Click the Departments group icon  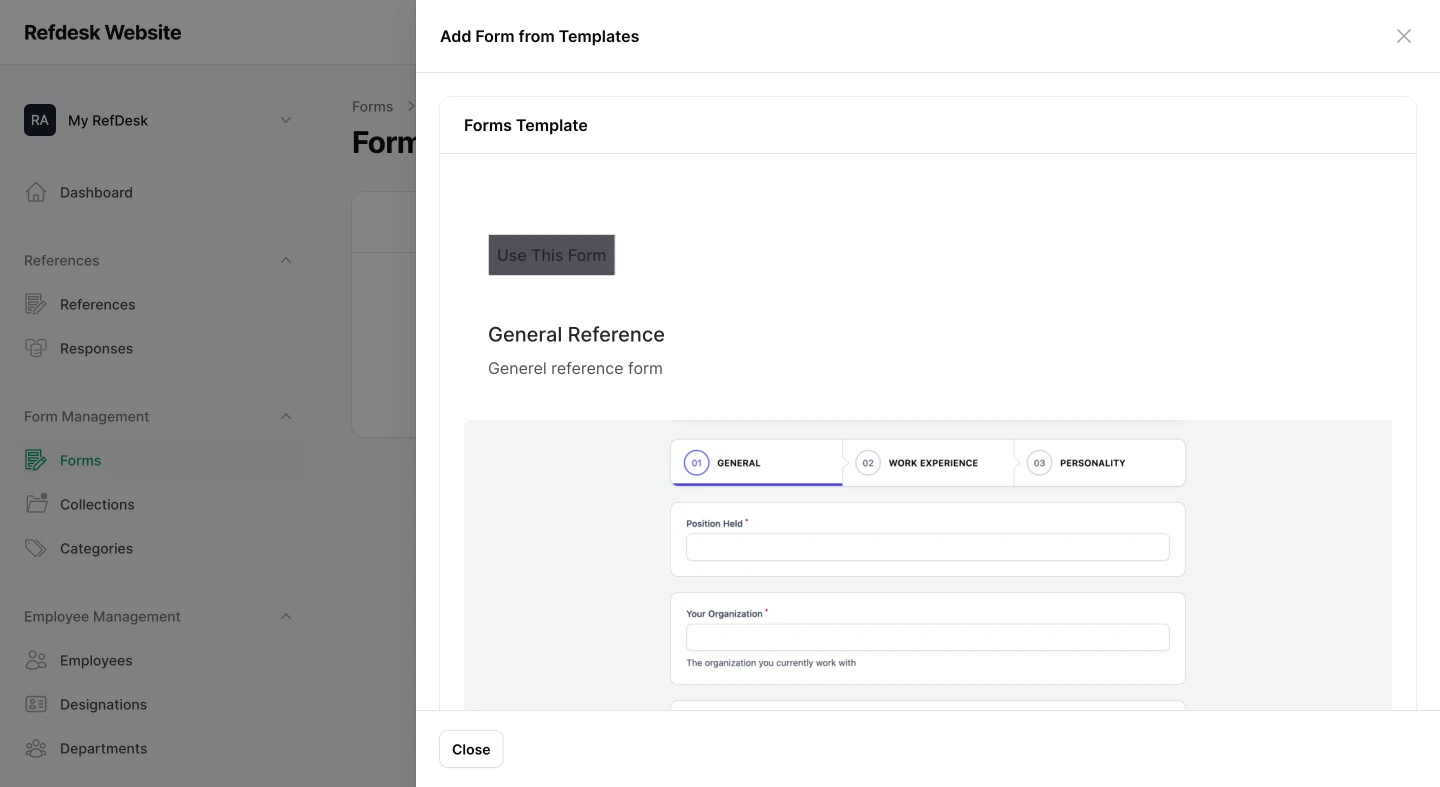(36, 748)
